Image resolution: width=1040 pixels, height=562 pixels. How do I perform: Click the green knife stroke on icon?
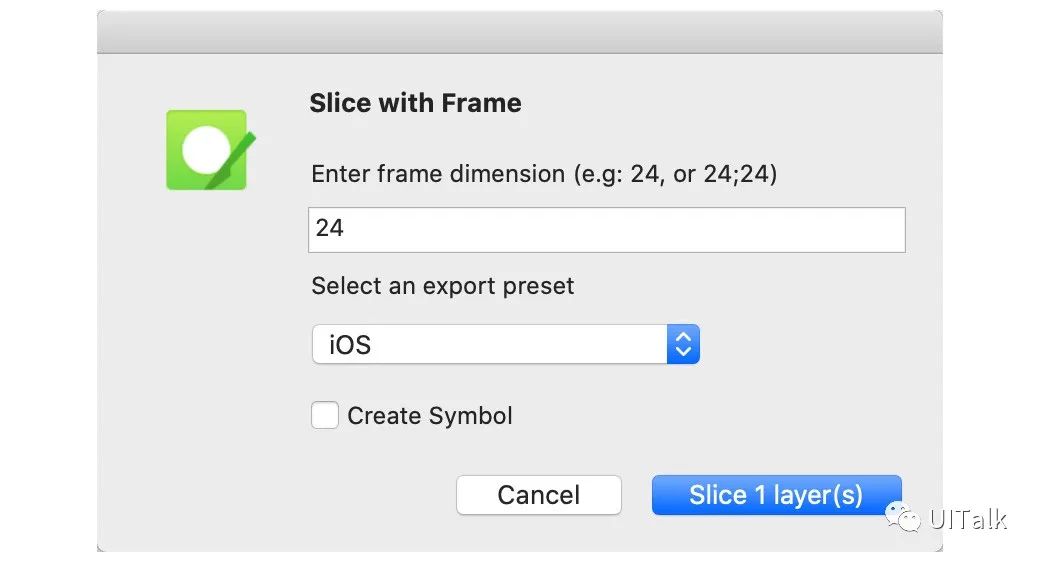230,161
